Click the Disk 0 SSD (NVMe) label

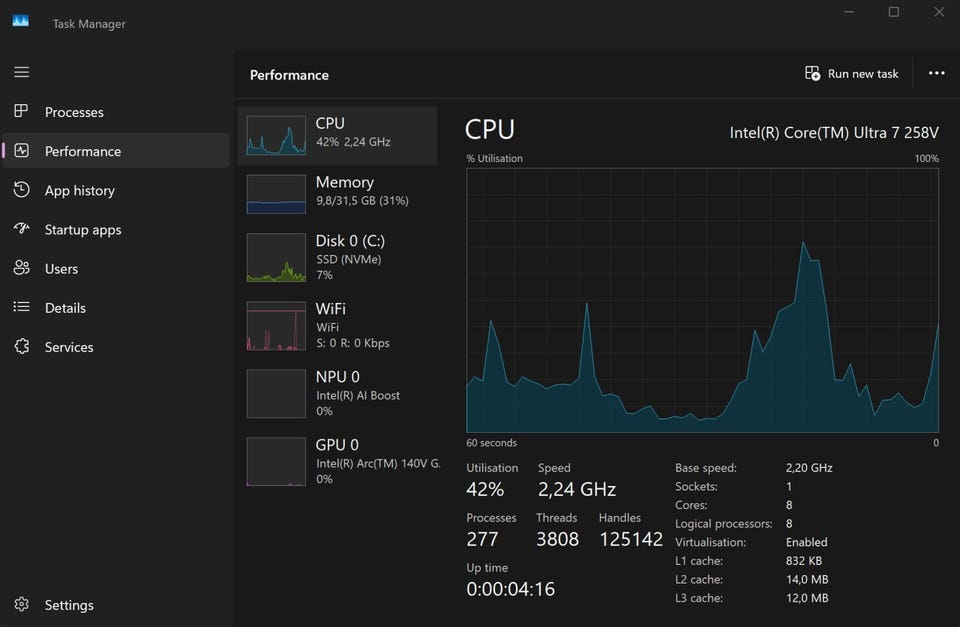(348, 260)
